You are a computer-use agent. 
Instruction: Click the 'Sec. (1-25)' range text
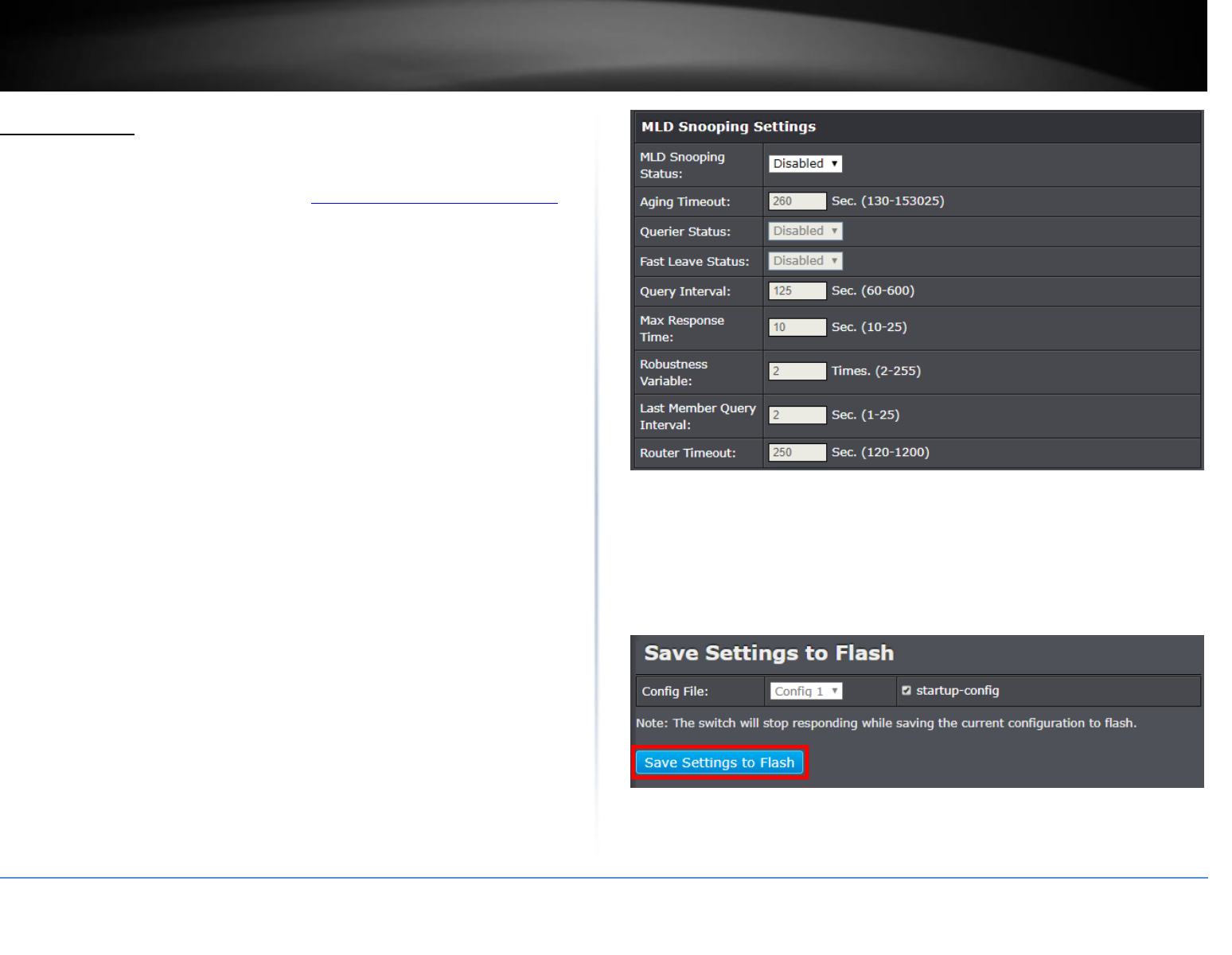pyautogui.click(x=865, y=415)
